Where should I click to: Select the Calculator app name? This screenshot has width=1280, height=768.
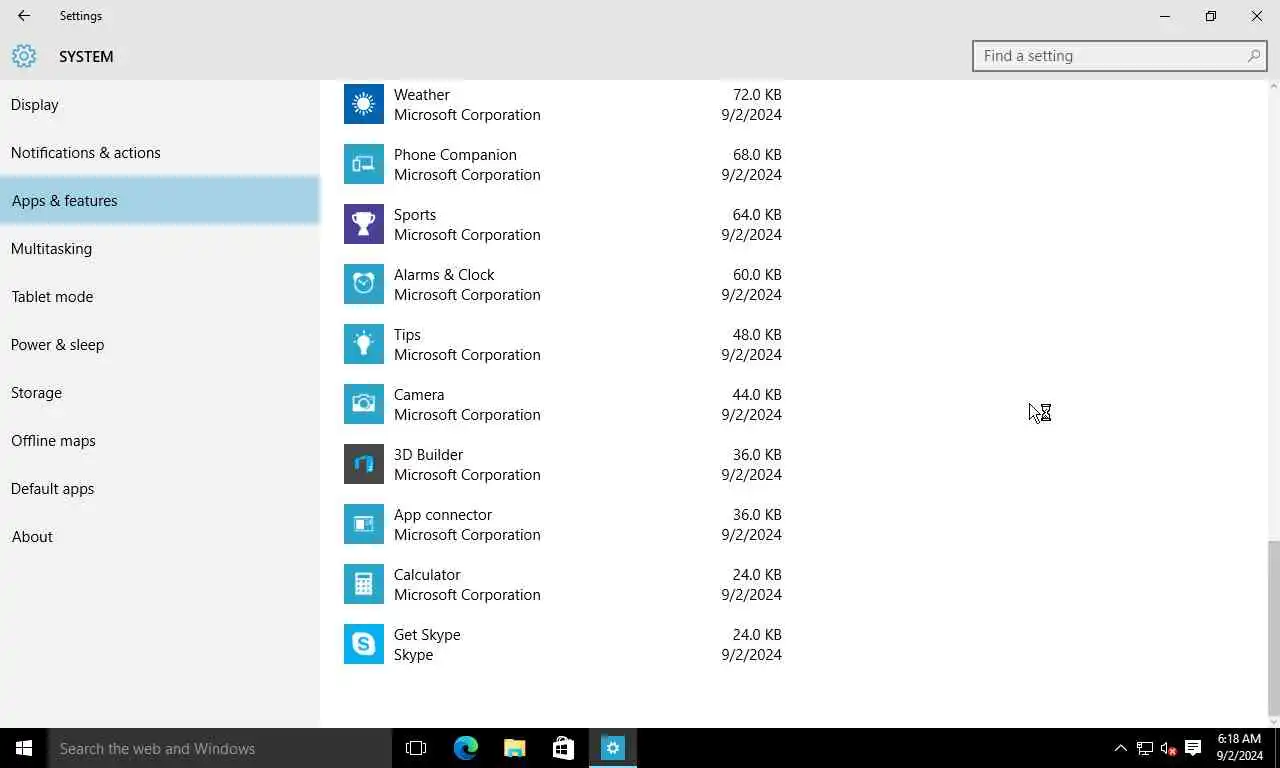point(427,575)
